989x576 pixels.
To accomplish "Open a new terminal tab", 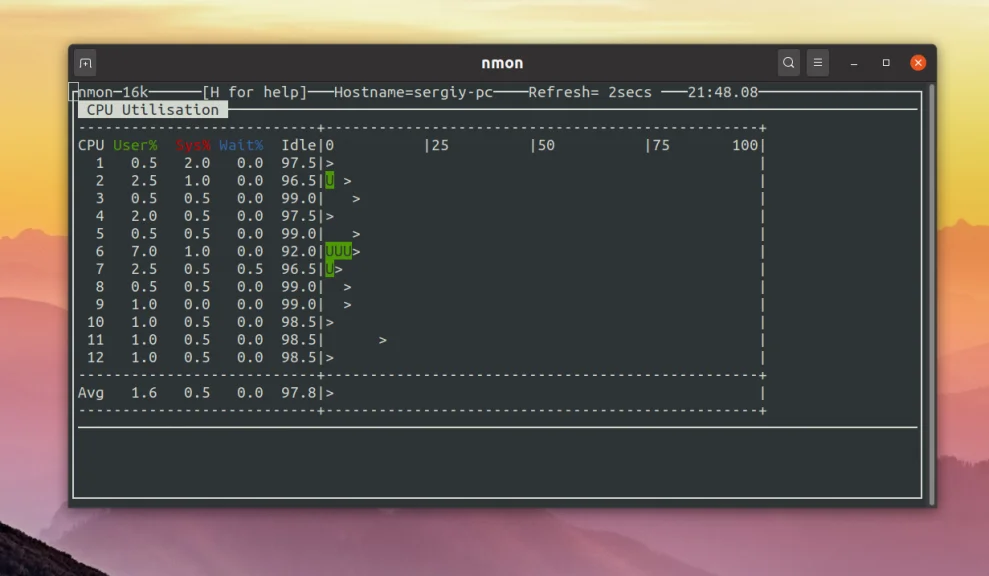I will pos(86,63).
